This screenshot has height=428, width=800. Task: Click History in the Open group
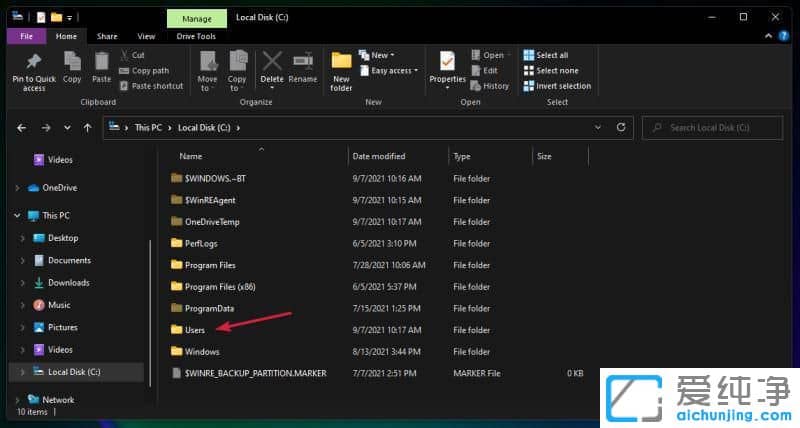[490, 86]
